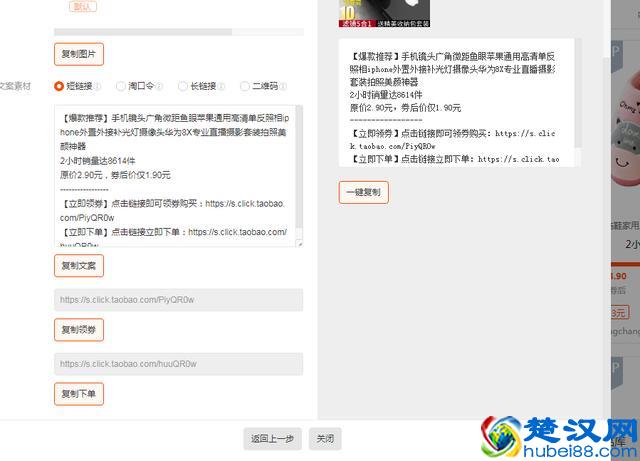This screenshot has width=640, height=461.
Task: Click '【立即下单】' line in textarea
Action: coord(173,232)
